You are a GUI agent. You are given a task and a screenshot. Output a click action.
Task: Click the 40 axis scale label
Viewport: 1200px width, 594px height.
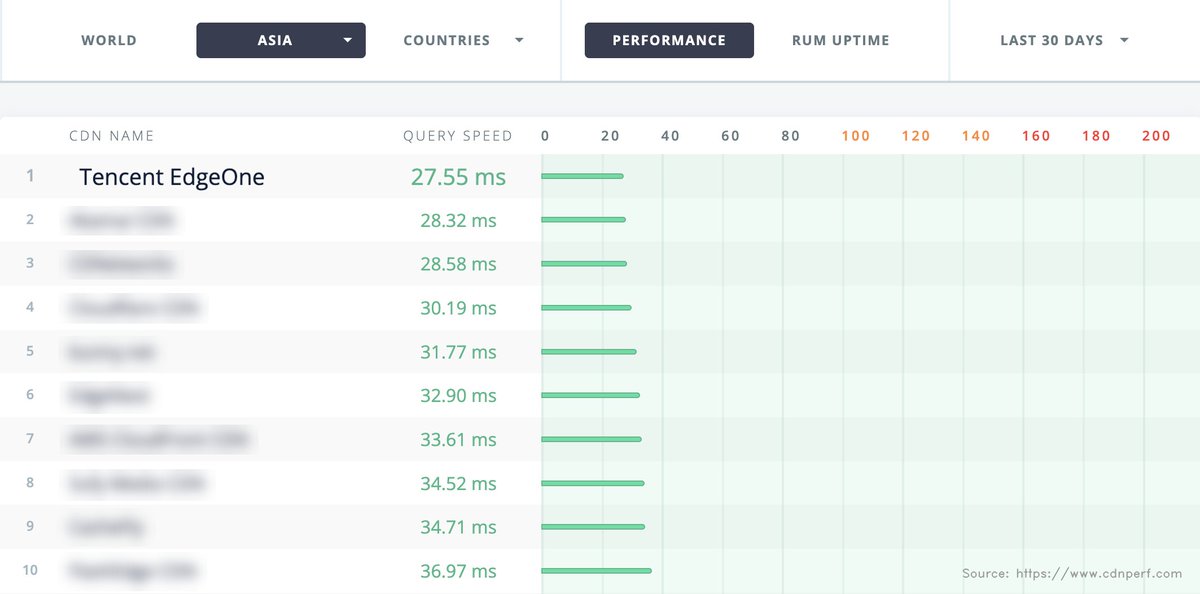670,136
